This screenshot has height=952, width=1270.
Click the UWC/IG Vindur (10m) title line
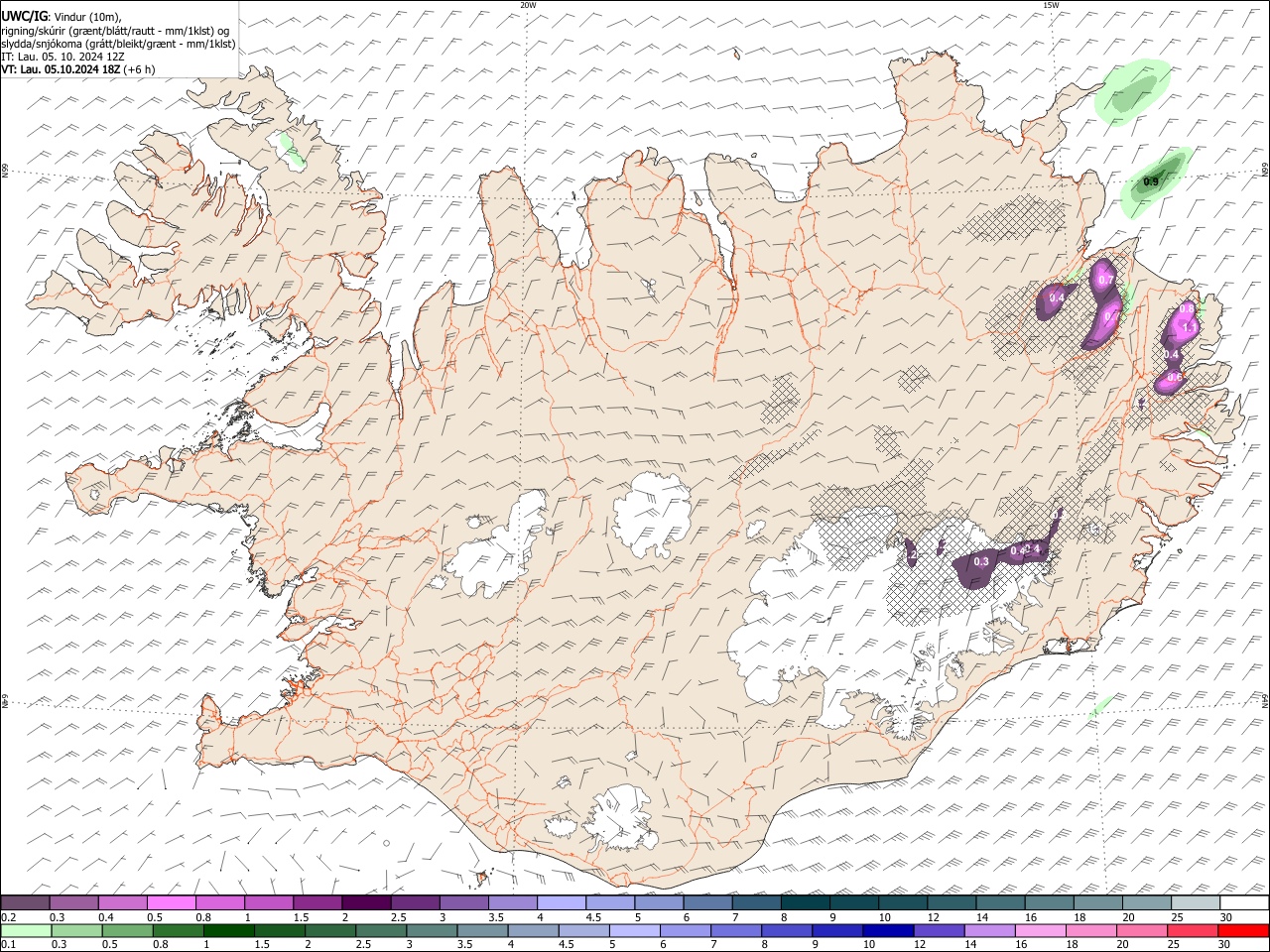(61, 16)
